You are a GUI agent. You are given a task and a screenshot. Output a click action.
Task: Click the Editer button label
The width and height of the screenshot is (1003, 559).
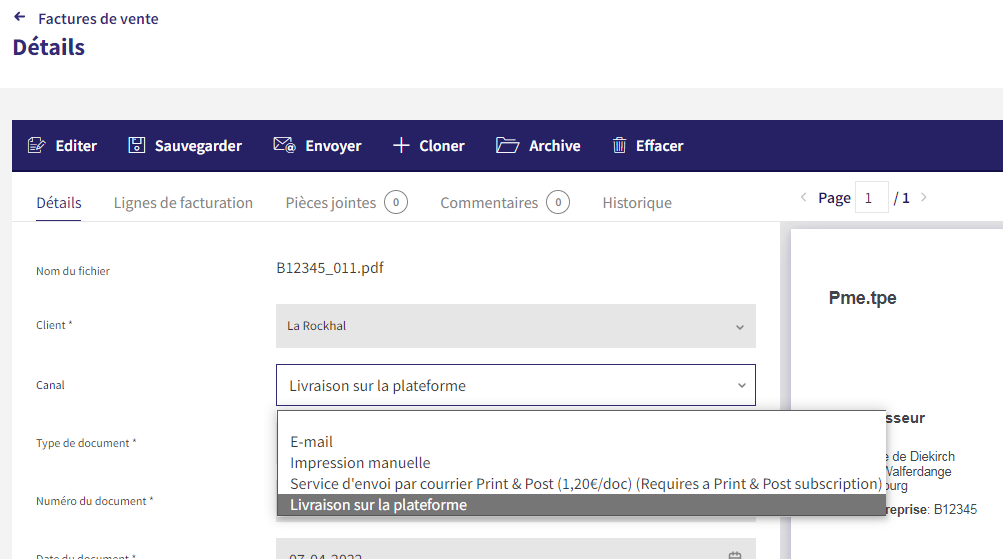click(76, 146)
